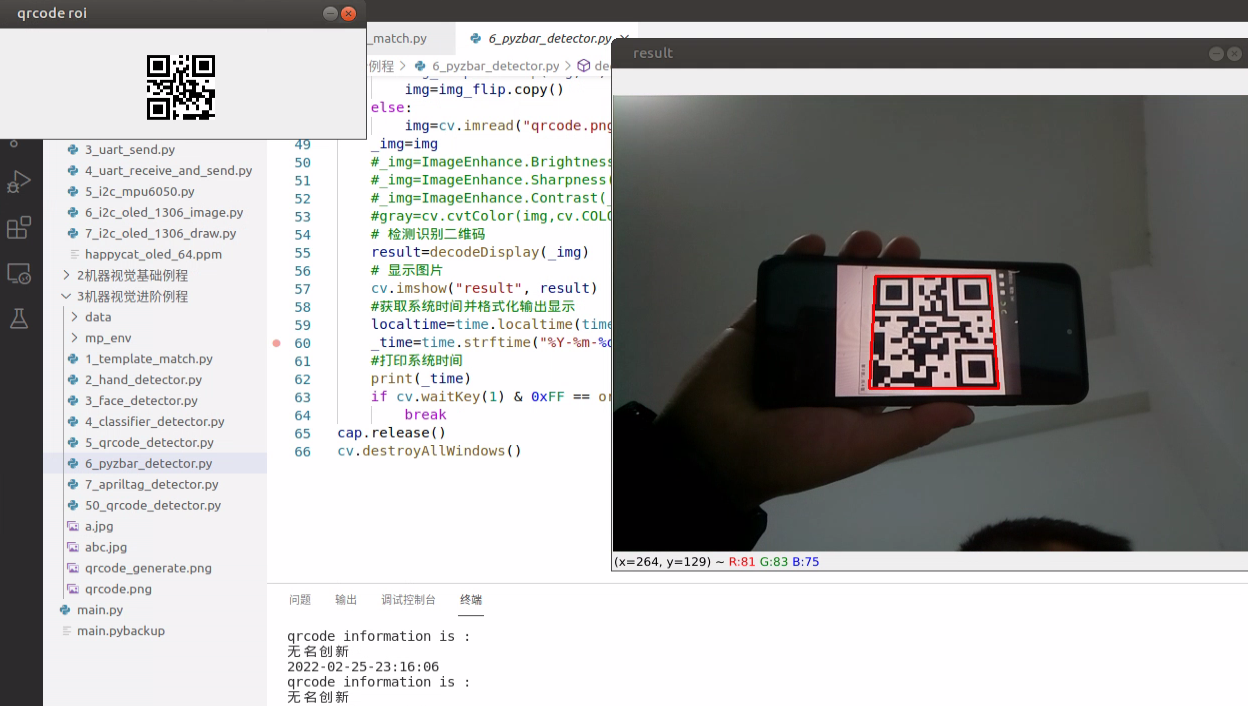
Task: Minimize the qrcode roi window
Action: pos(330,14)
